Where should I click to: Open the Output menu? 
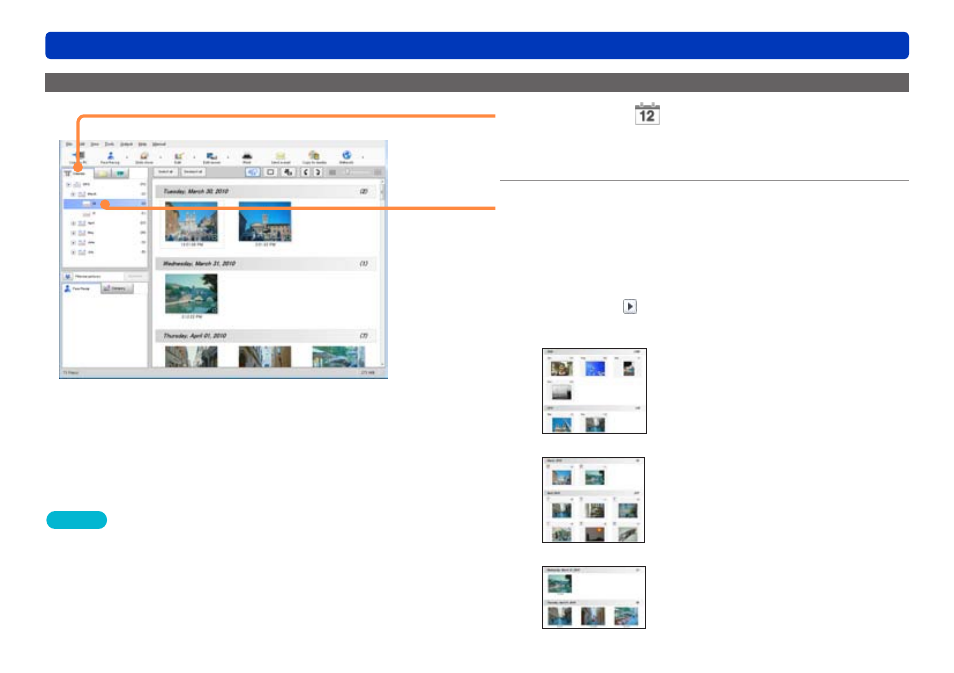tap(126, 144)
